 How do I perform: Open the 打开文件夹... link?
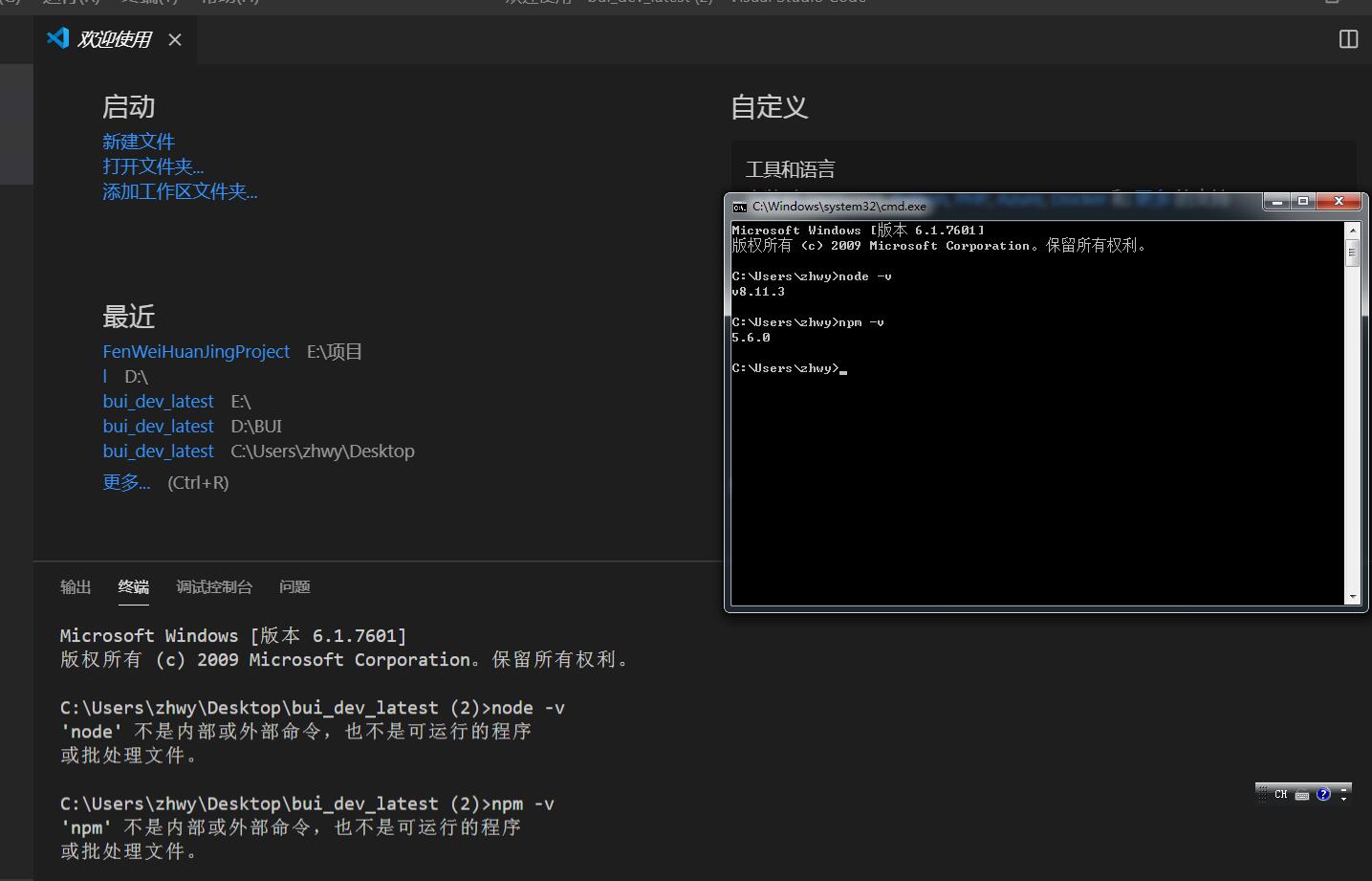tap(153, 166)
